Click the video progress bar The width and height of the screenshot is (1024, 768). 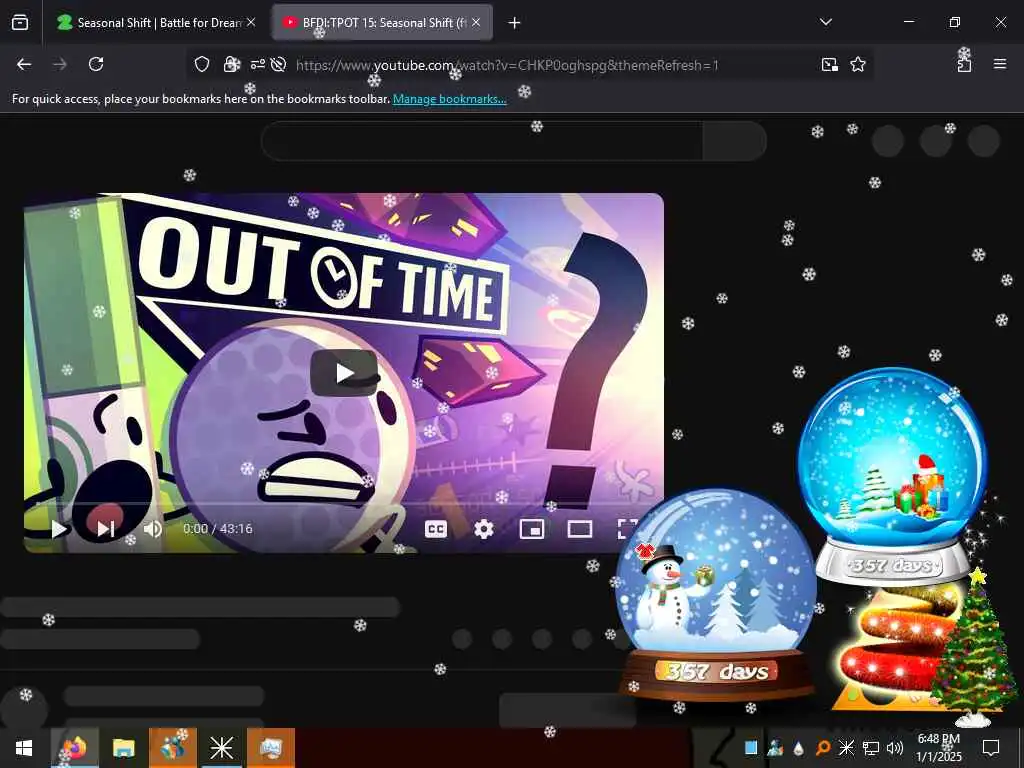[344, 505]
